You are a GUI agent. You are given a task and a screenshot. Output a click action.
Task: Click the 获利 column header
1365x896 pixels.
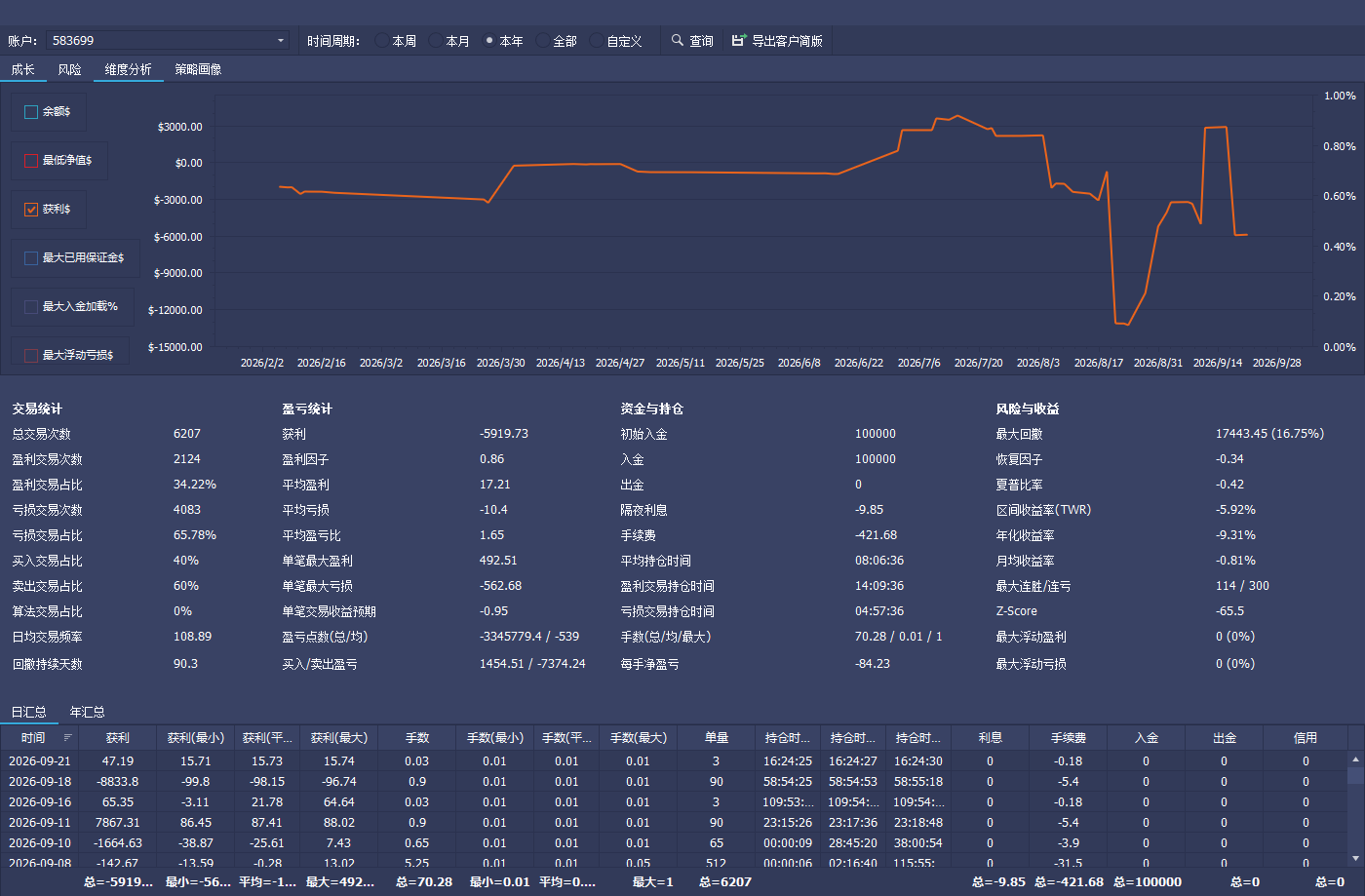pyautogui.click(x=117, y=738)
